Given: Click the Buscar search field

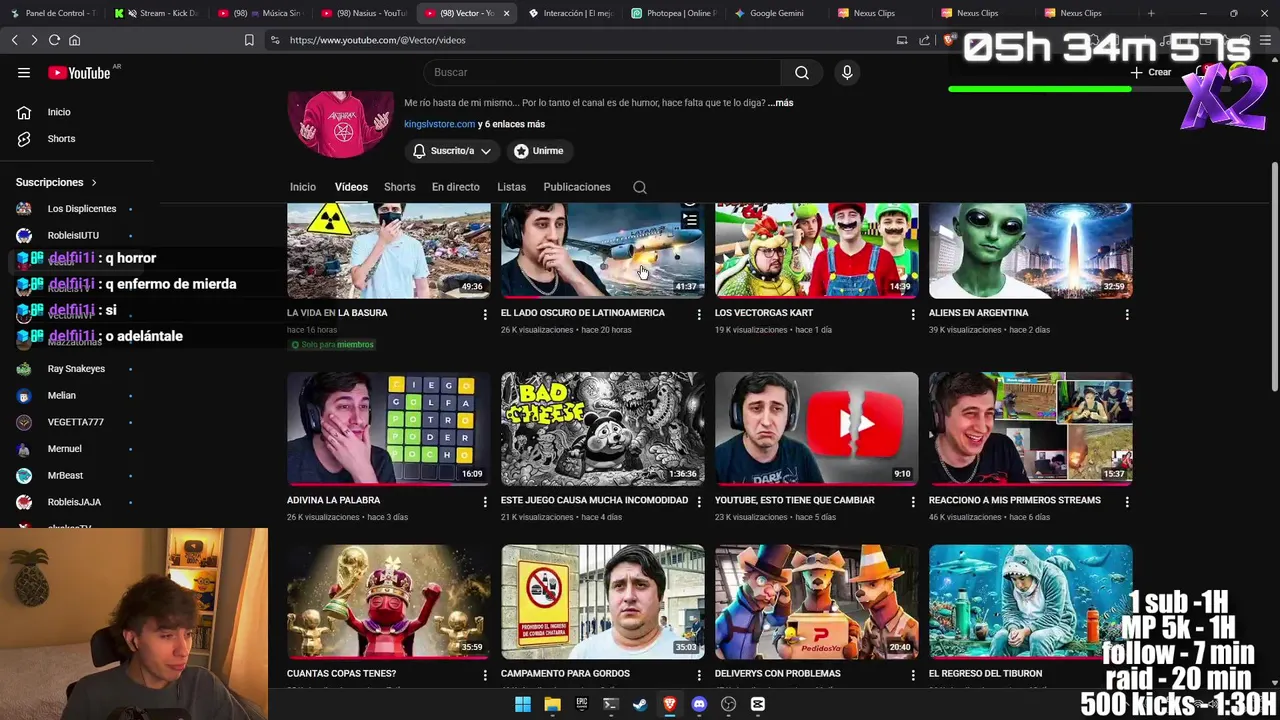Looking at the screenshot, I should [602, 72].
